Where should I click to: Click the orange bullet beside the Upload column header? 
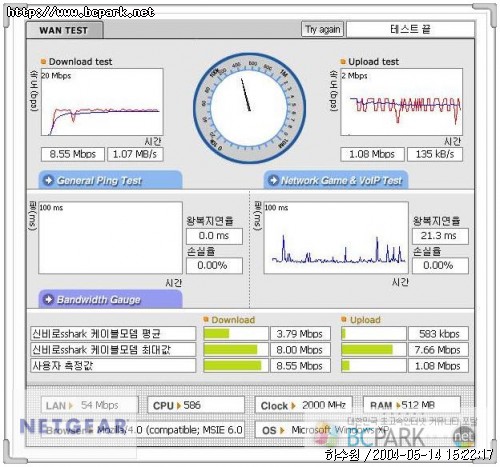[344, 319]
